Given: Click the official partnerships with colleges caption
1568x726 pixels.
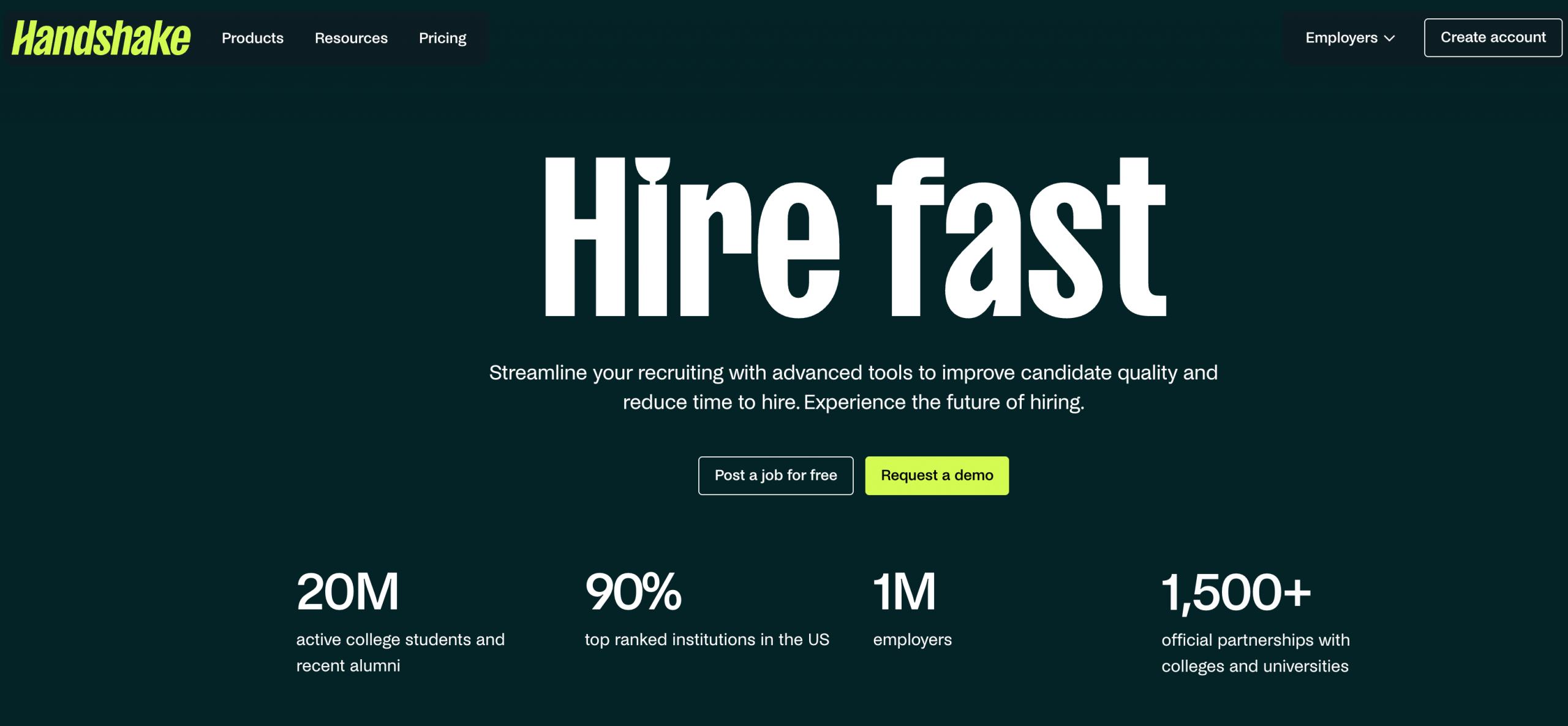Looking at the screenshot, I should click(x=1255, y=652).
